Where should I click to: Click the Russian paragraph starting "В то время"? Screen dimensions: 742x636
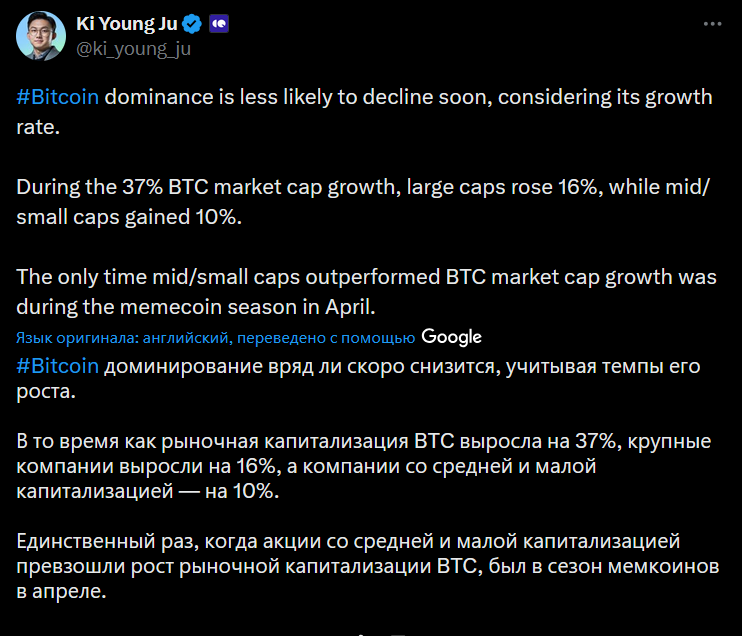pyautogui.click(x=363, y=466)
